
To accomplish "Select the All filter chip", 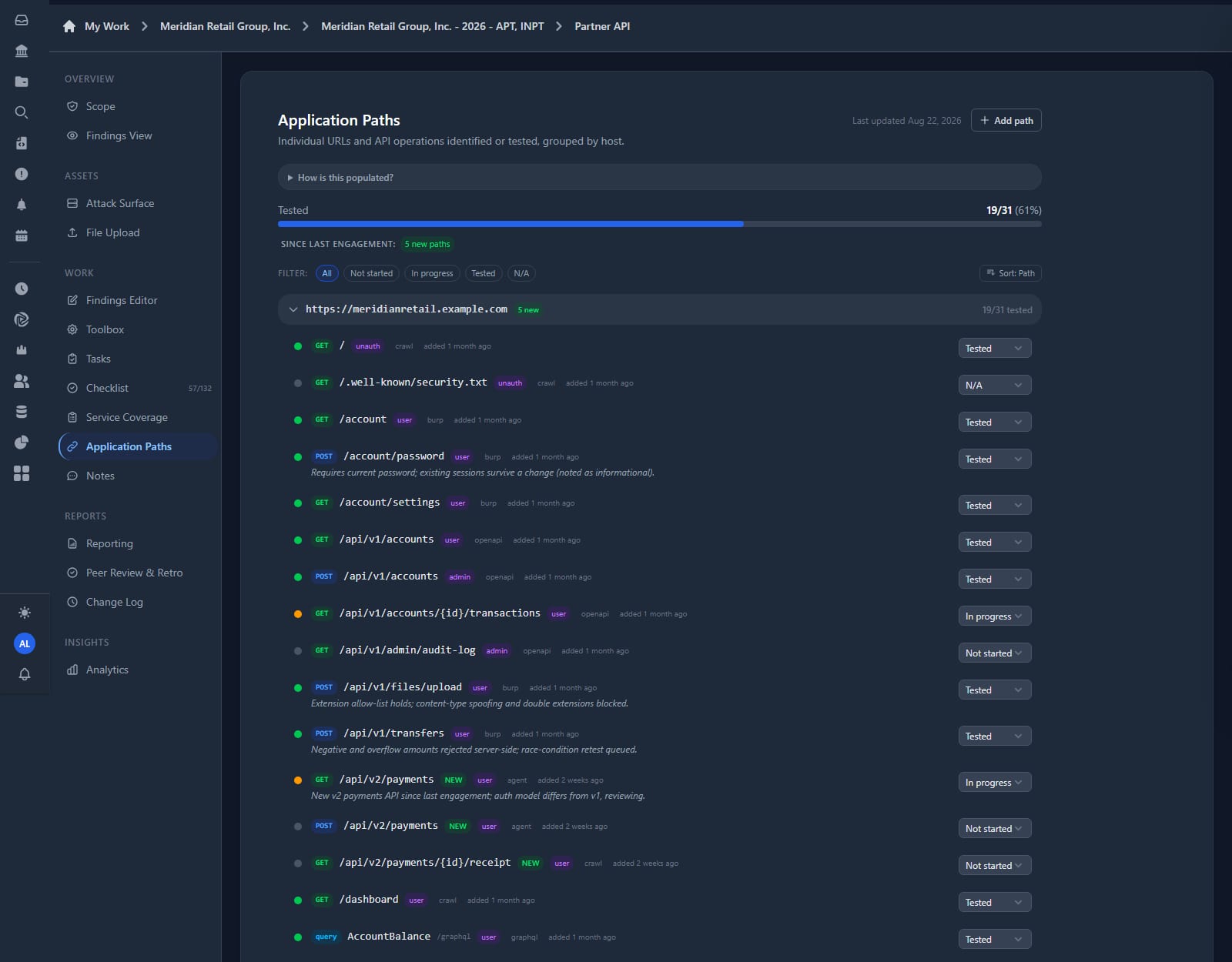I will [326, 273].
